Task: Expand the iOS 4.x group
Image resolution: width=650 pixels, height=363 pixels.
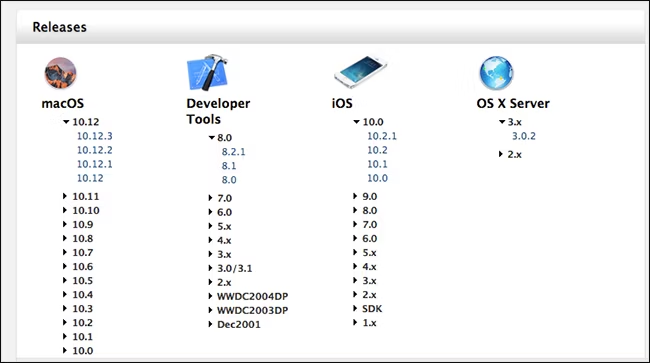Action: [355, 266]
